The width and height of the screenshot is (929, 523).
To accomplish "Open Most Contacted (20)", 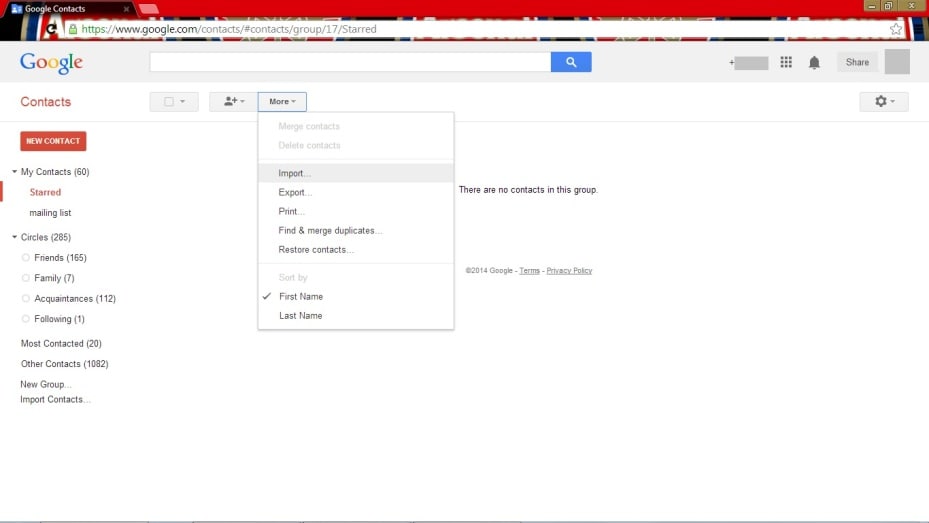I will point(61,344).
